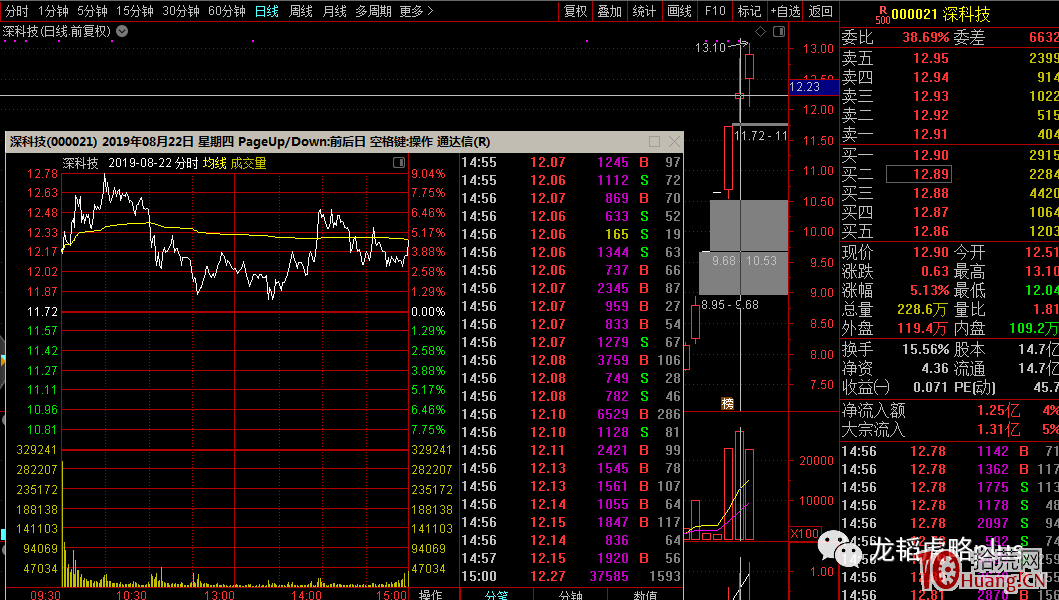
Task: Switch to the 分钟 tab at the bottom
Action: coord(571,594)
